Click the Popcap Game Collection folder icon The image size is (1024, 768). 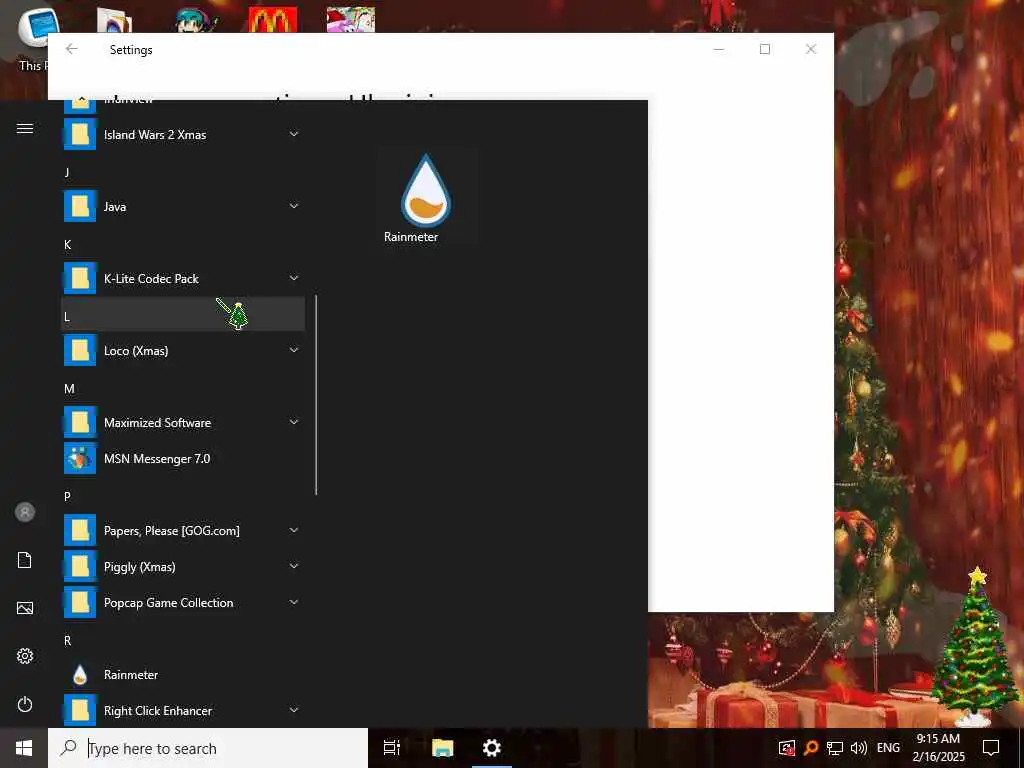click(x=80, y=602)
